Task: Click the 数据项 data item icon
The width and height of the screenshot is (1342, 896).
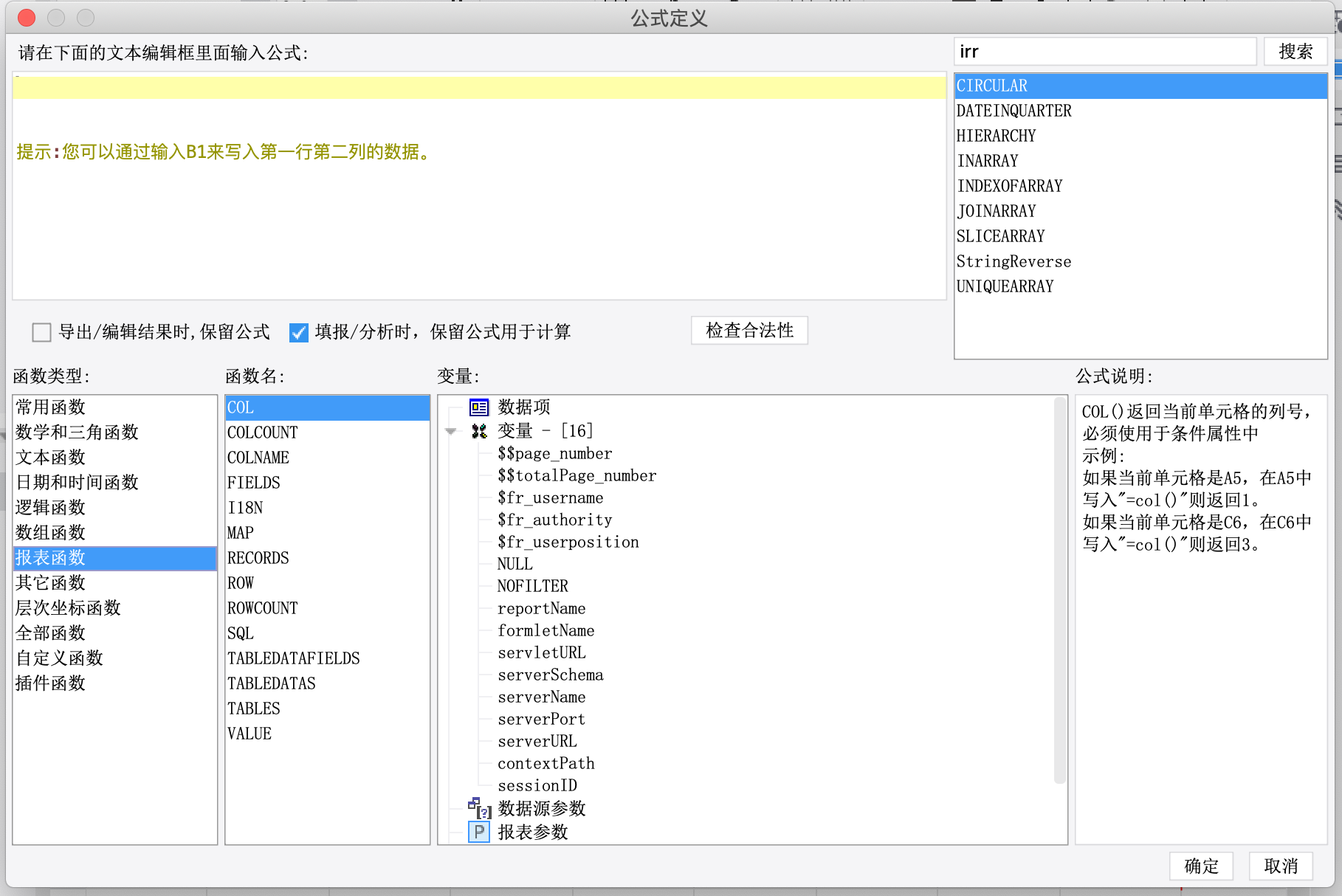Action: click(x=479, y=407)
